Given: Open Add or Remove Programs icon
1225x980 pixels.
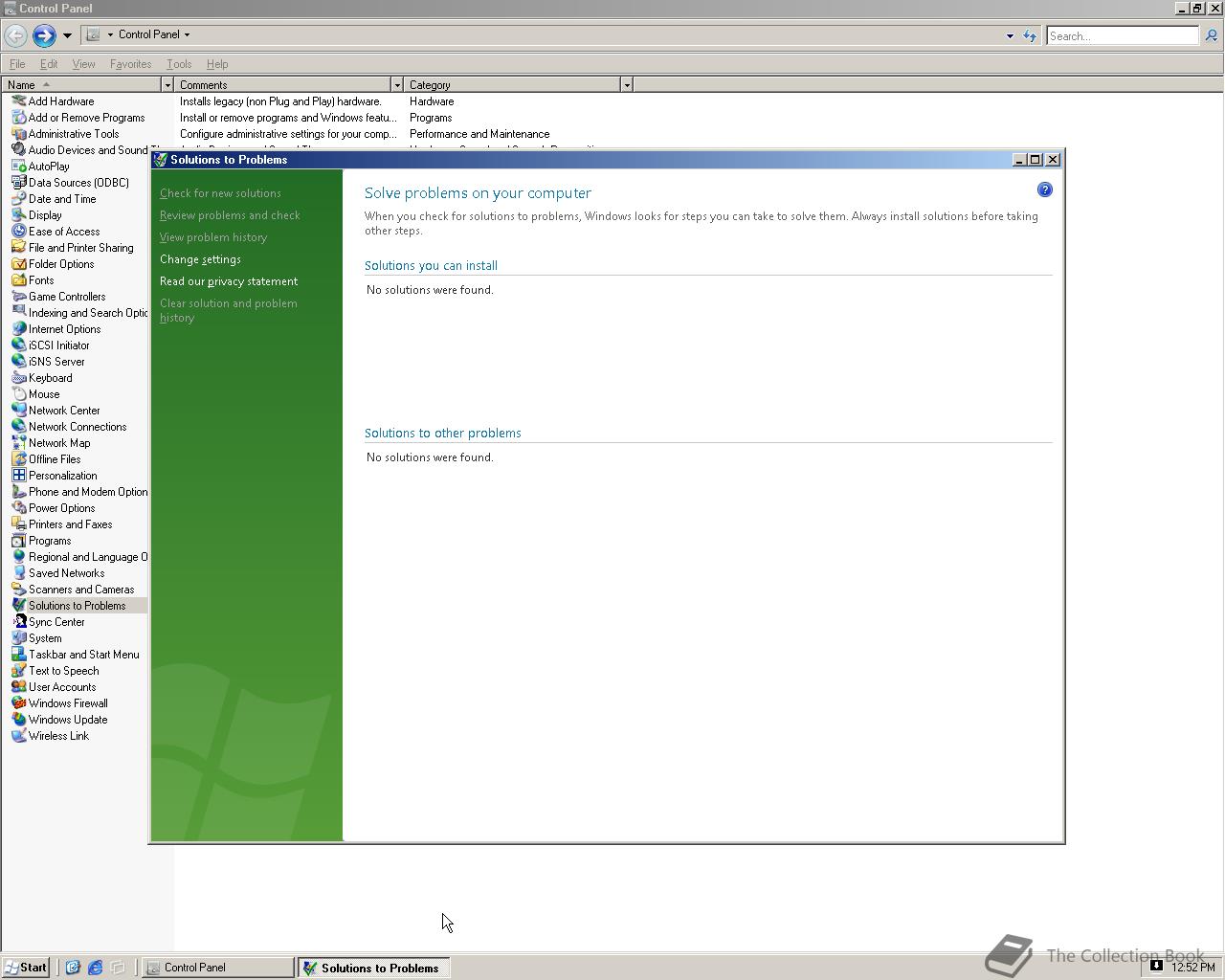Looking at the screenshot, I should coord(19,118).
